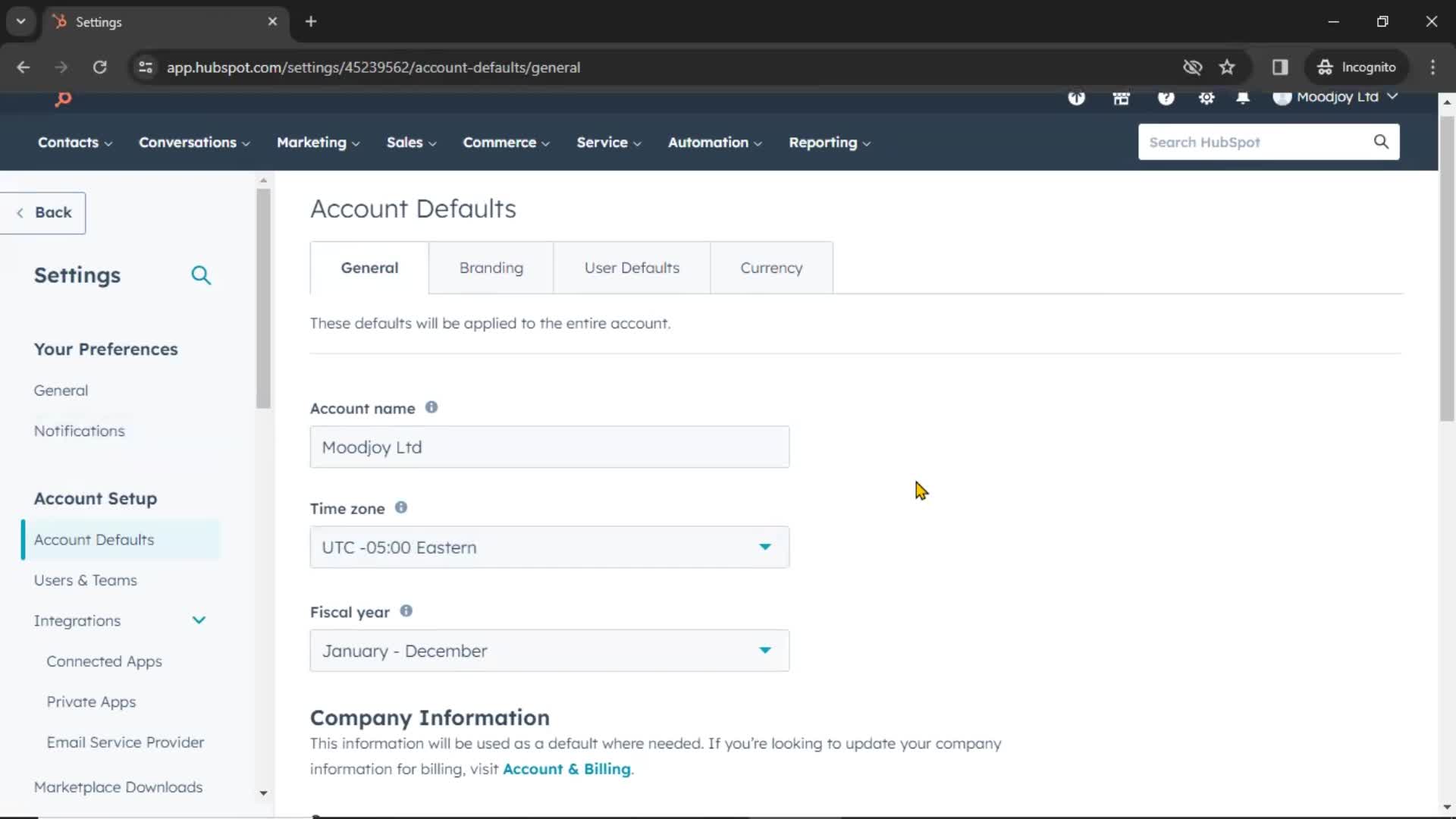Open the tab search dropdown arrow
The image size is (1456, 819).
pos(21,21)
